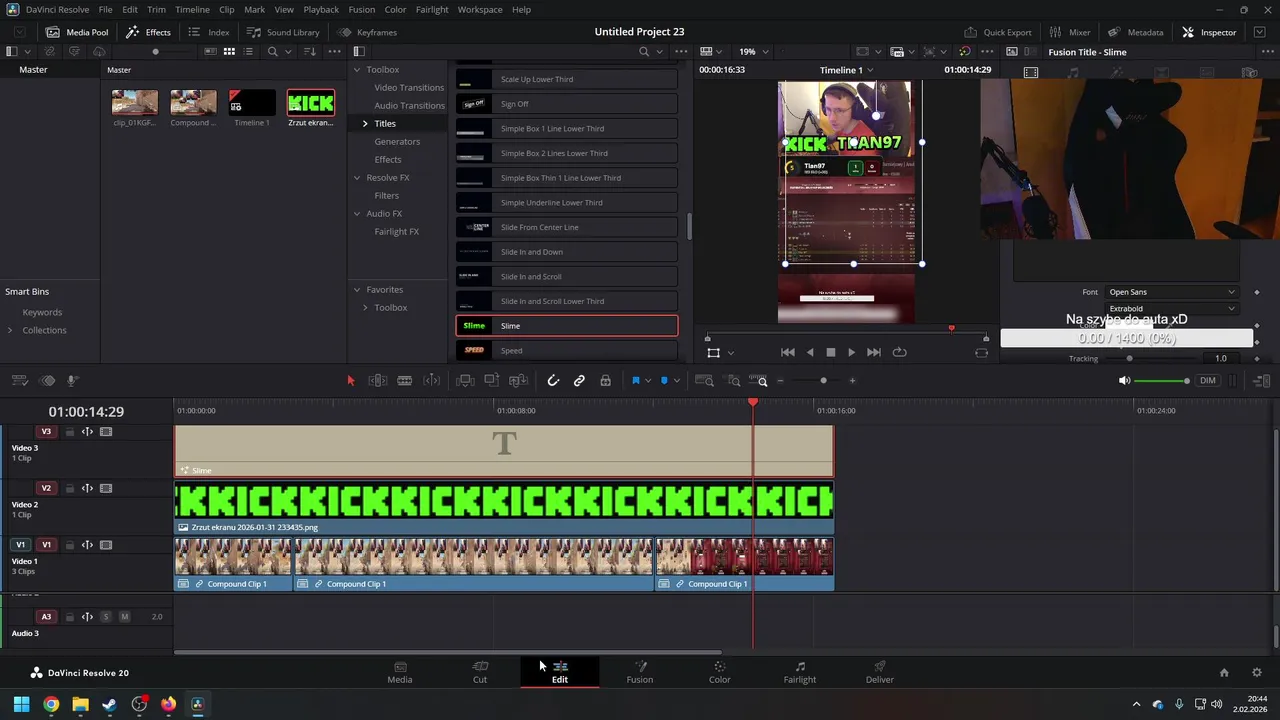This screenshot has width=1280, height=720.
Task: Play forward in the timeline viewer
Action: tap(851, 352)
